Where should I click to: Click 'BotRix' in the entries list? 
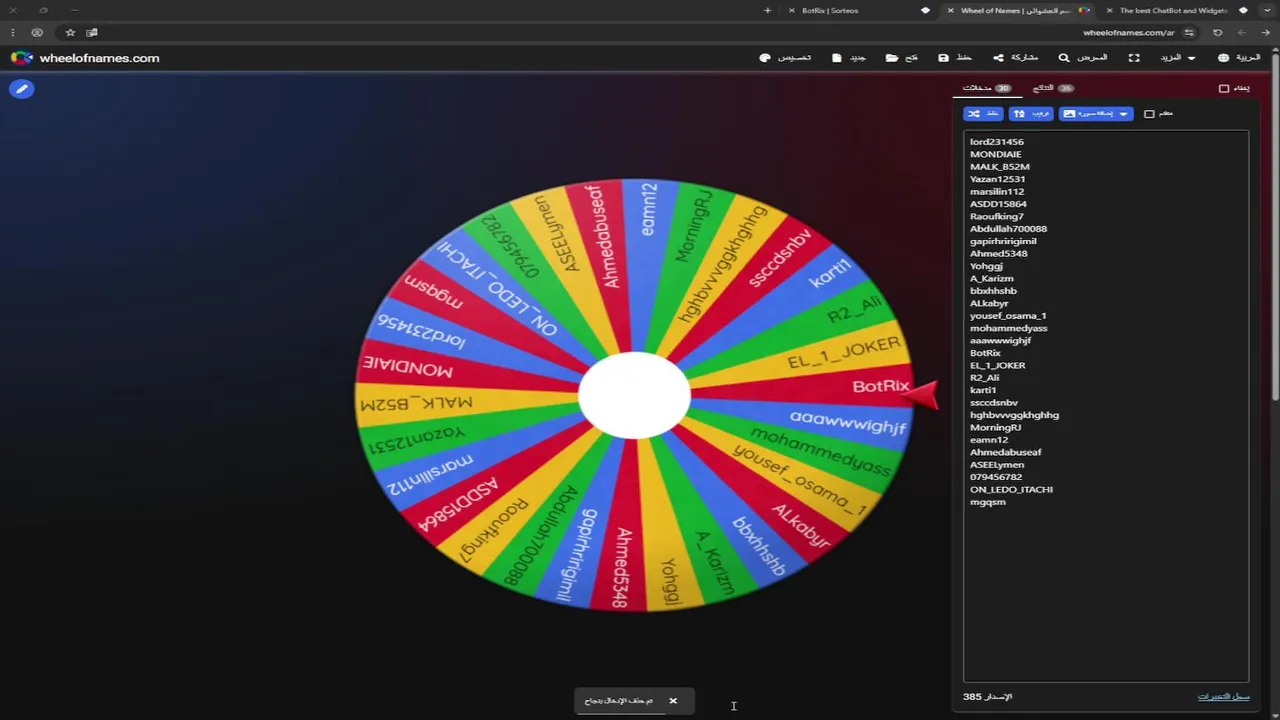[985, 353]
